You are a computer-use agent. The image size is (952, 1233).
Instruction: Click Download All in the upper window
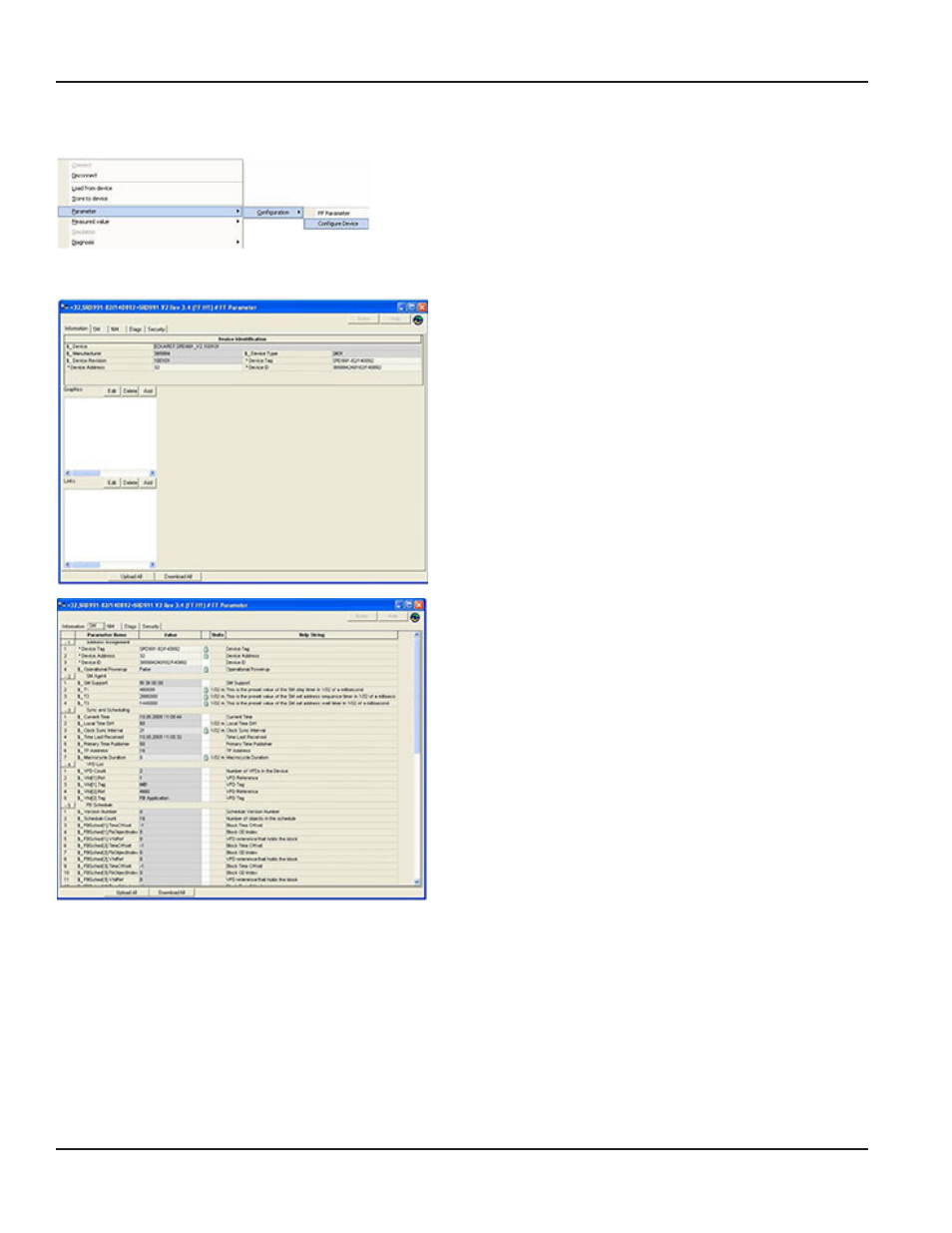pos(178,577)
